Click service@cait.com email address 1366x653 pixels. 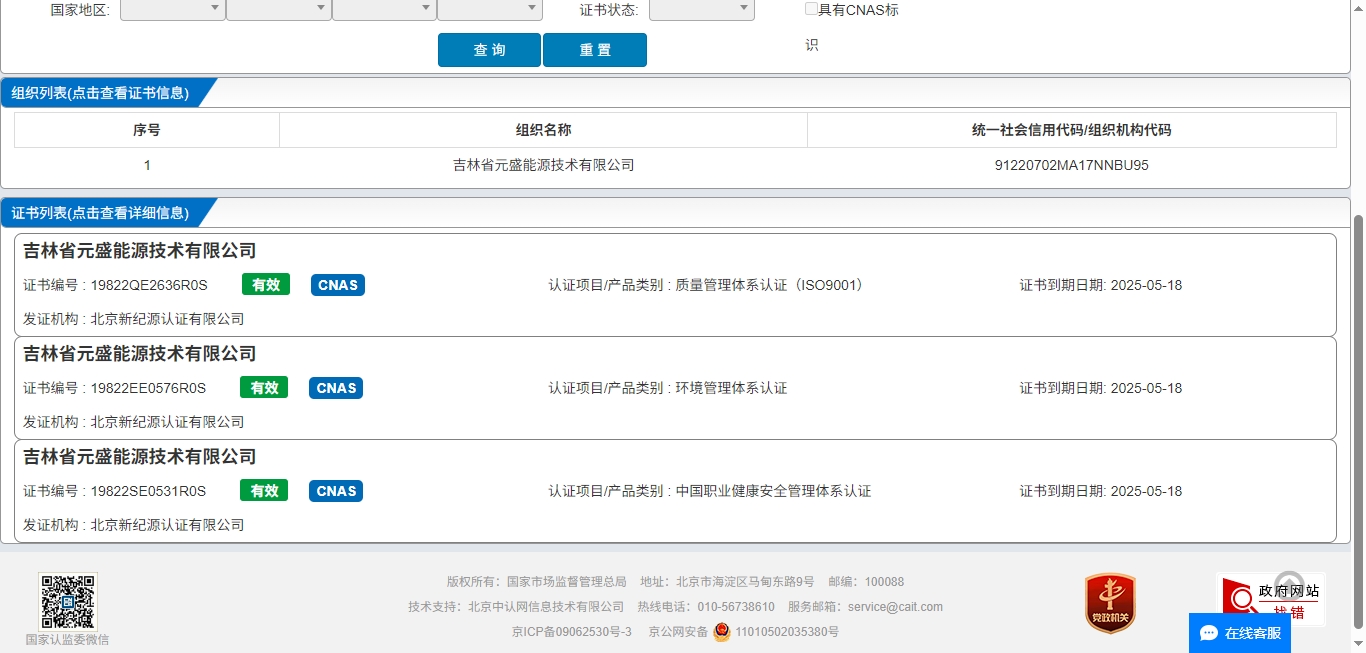(x=895, y=607)
